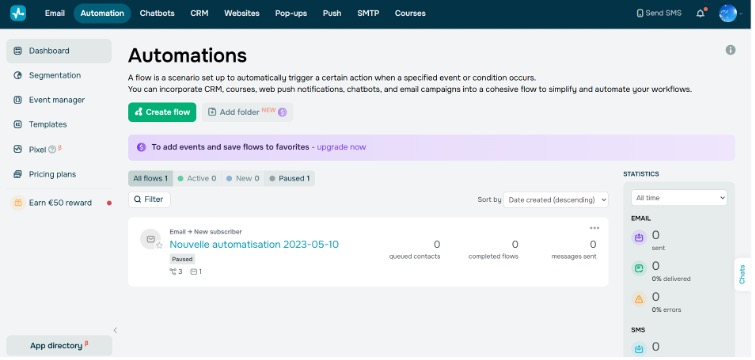Image resolution: width=755 pixels, height=360 pixels.
Task: Click the Email sent statistics icon
Action: 639,238
